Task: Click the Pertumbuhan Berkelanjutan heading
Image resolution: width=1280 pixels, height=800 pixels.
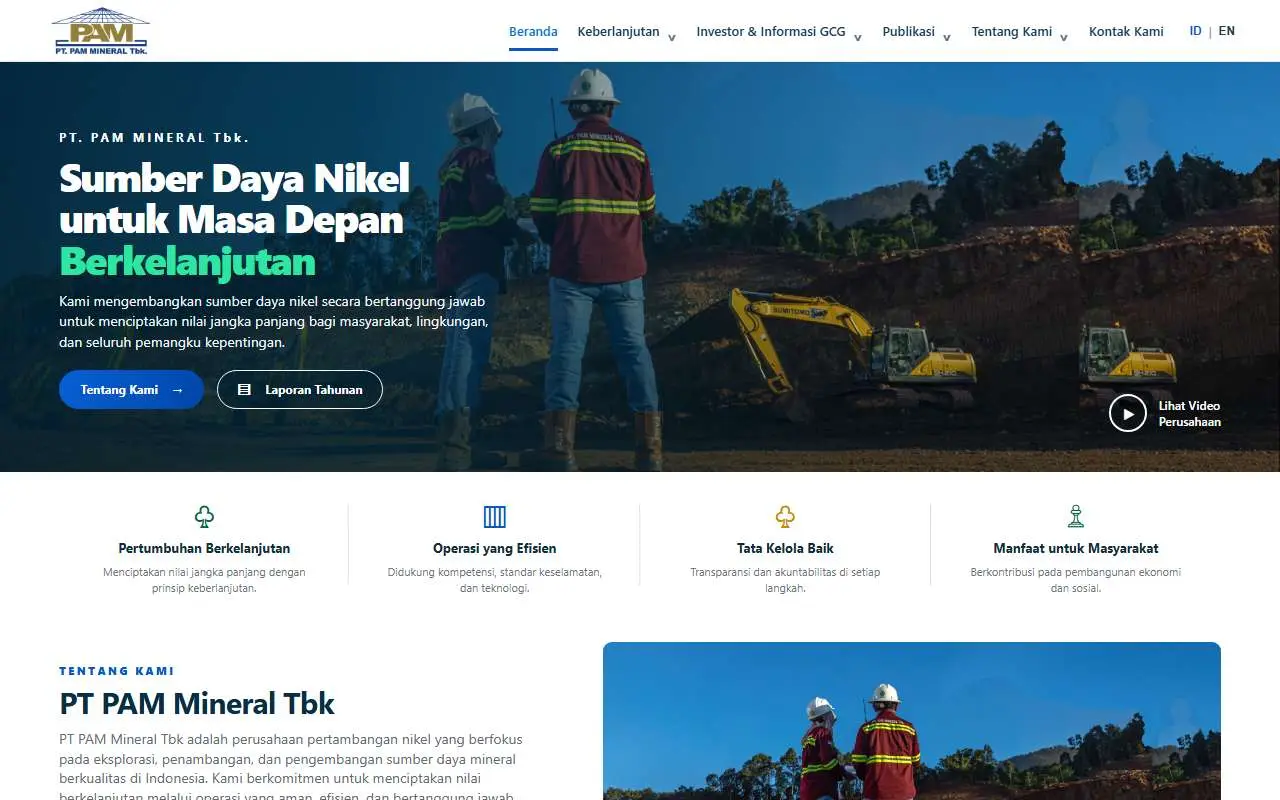Action: [204, 548]
